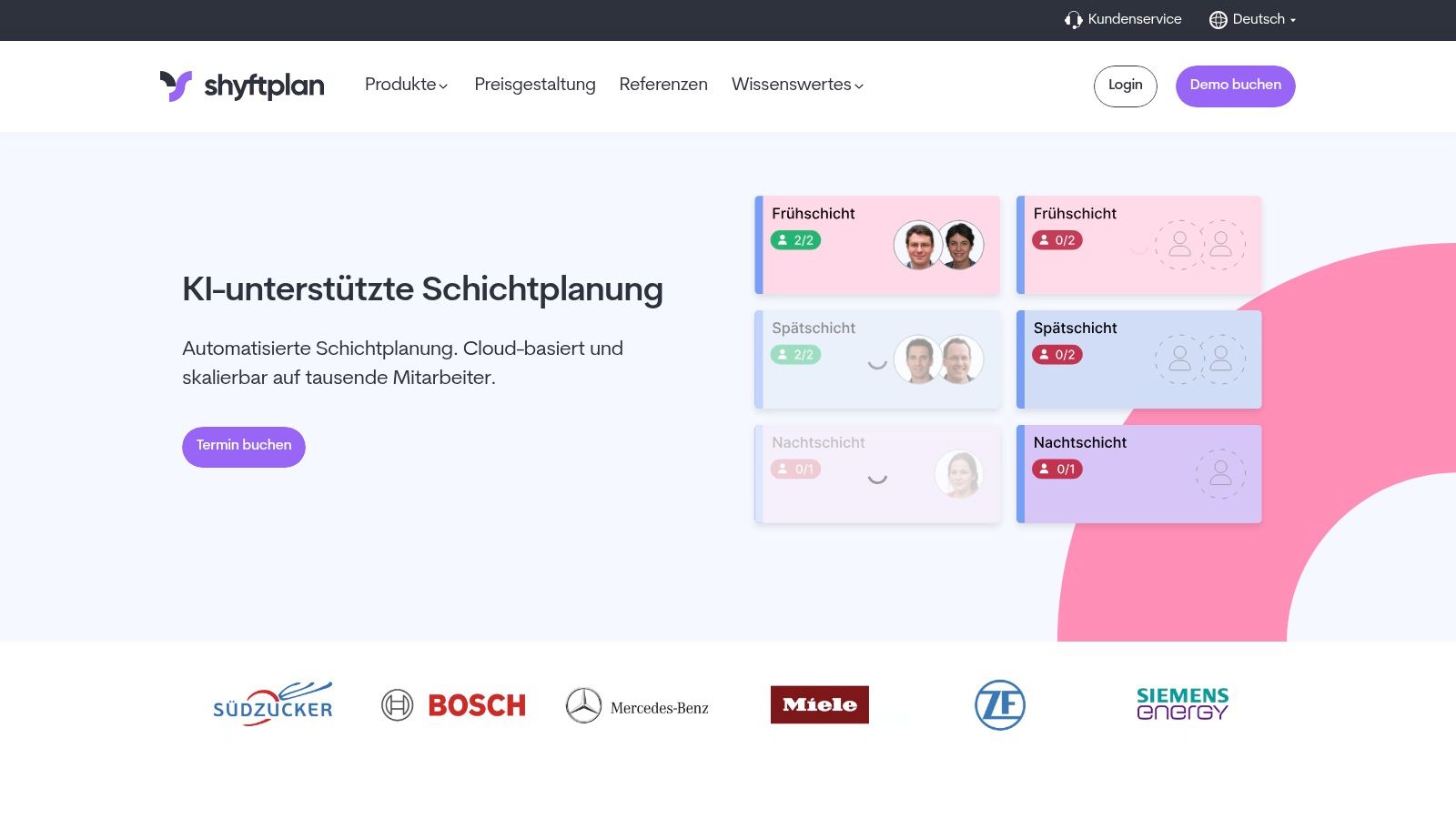Click the Kundenservice headset icon
The image size is (1456, 819).
click(1074, 20)
